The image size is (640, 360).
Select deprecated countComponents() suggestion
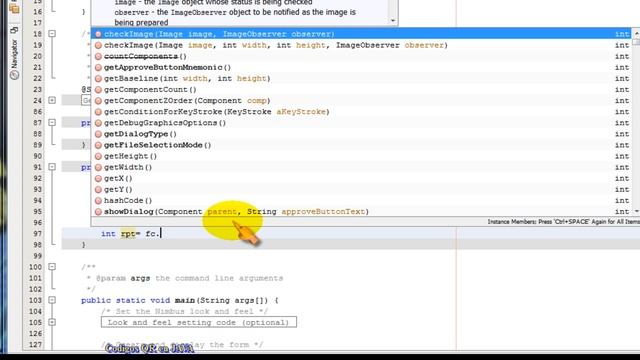[x=362, y=56]
